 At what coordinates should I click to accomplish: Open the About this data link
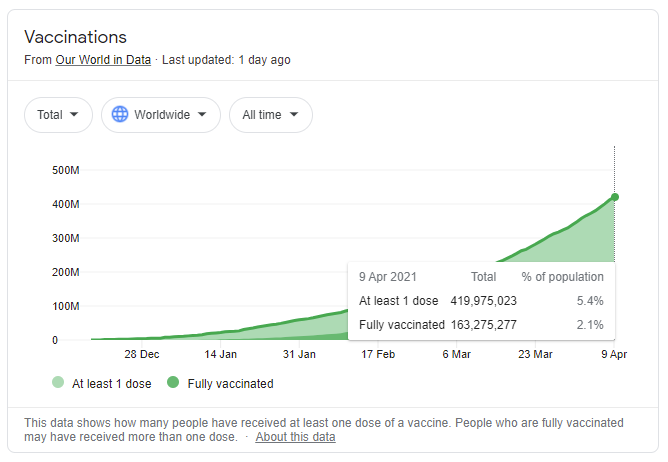[x=295, y=437]
